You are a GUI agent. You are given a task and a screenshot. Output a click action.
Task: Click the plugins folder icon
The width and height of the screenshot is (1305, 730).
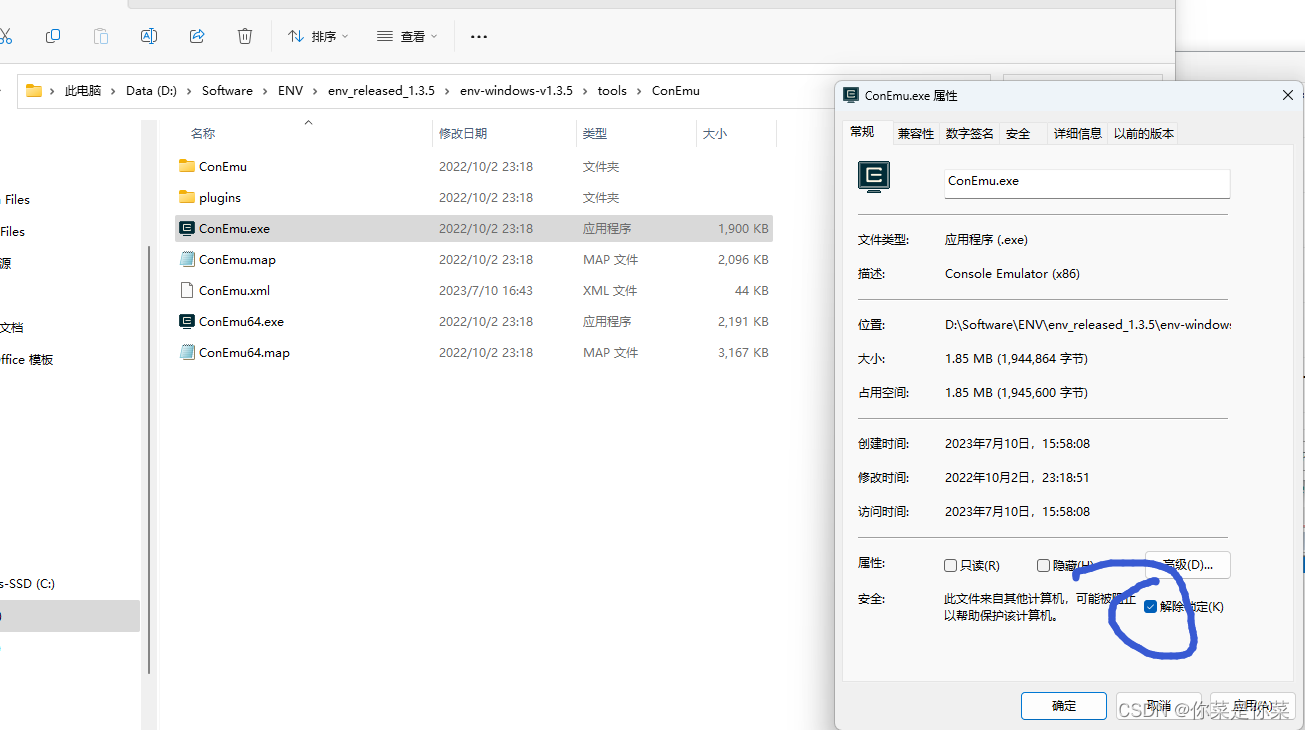tap(187, 197)
